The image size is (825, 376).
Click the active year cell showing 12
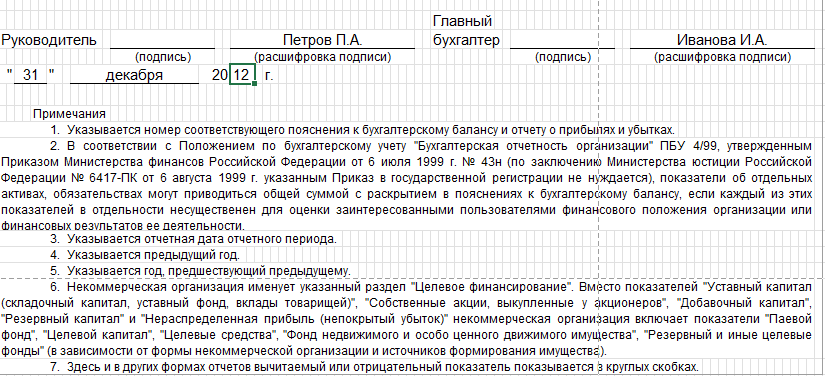[x=243, y=75]
